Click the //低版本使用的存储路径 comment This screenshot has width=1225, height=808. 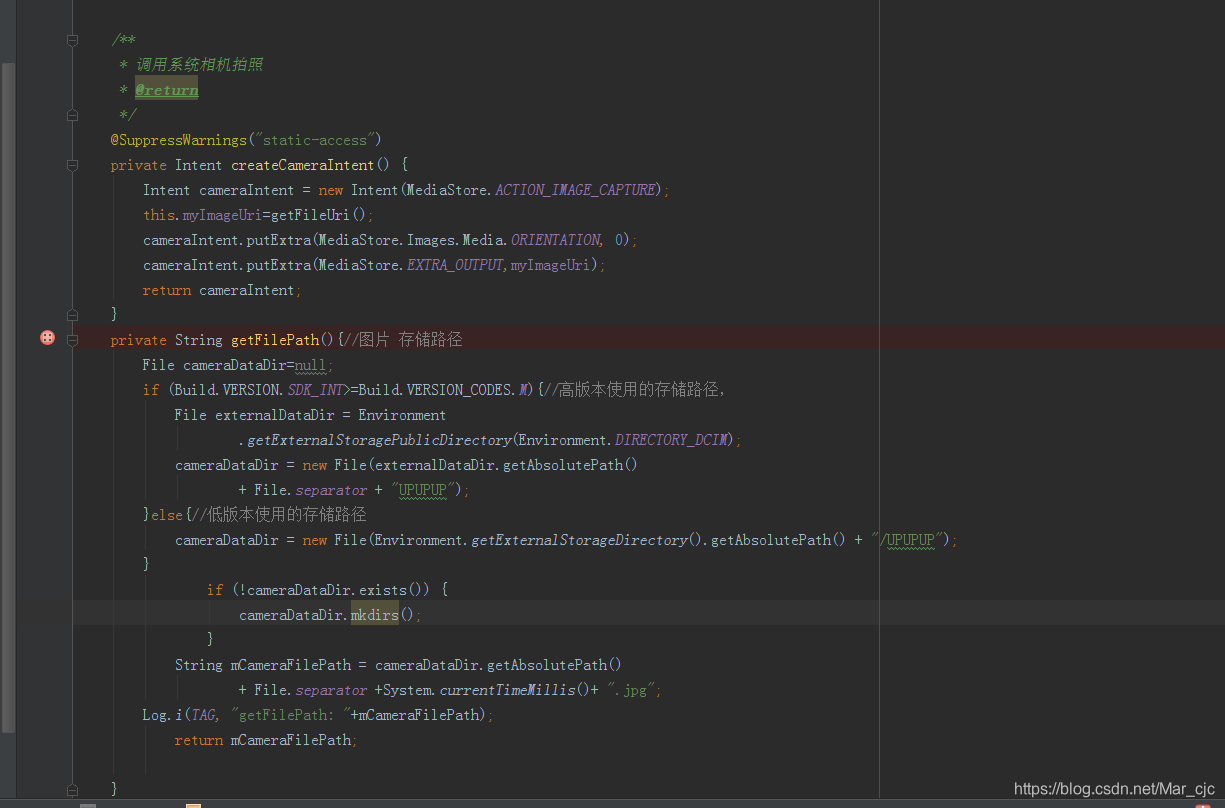point(277,515)
